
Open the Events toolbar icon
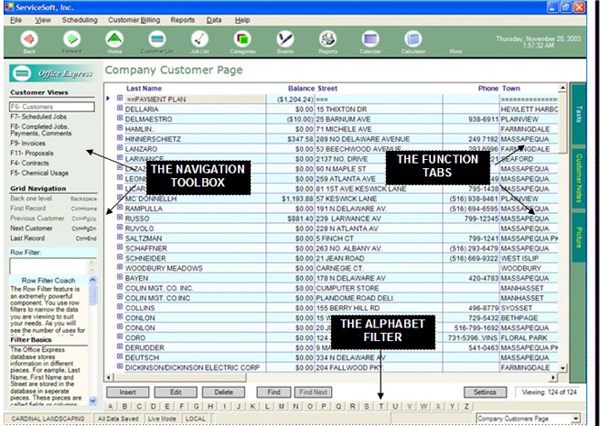285,39
